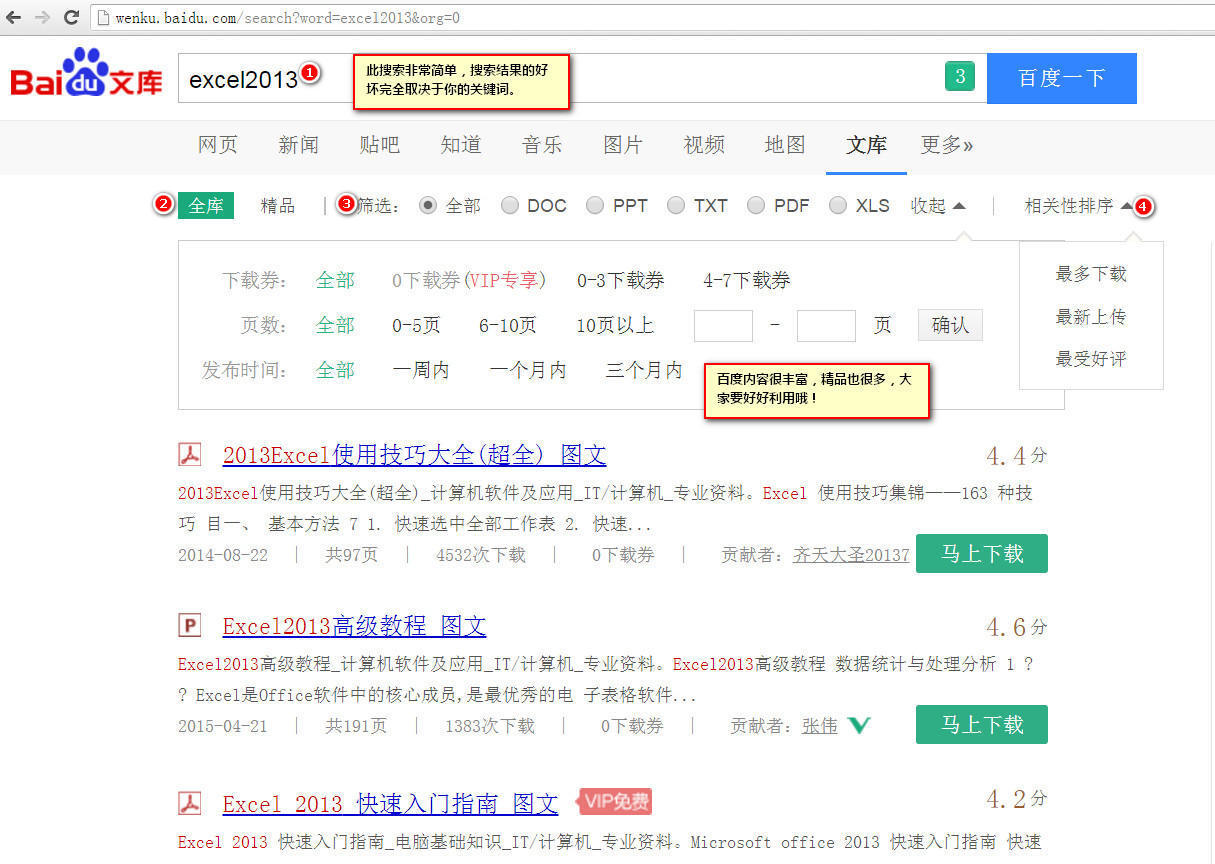Open contributor 张伟 profile
Viewport: 1215px width, 864px height.
coord(820,726)
